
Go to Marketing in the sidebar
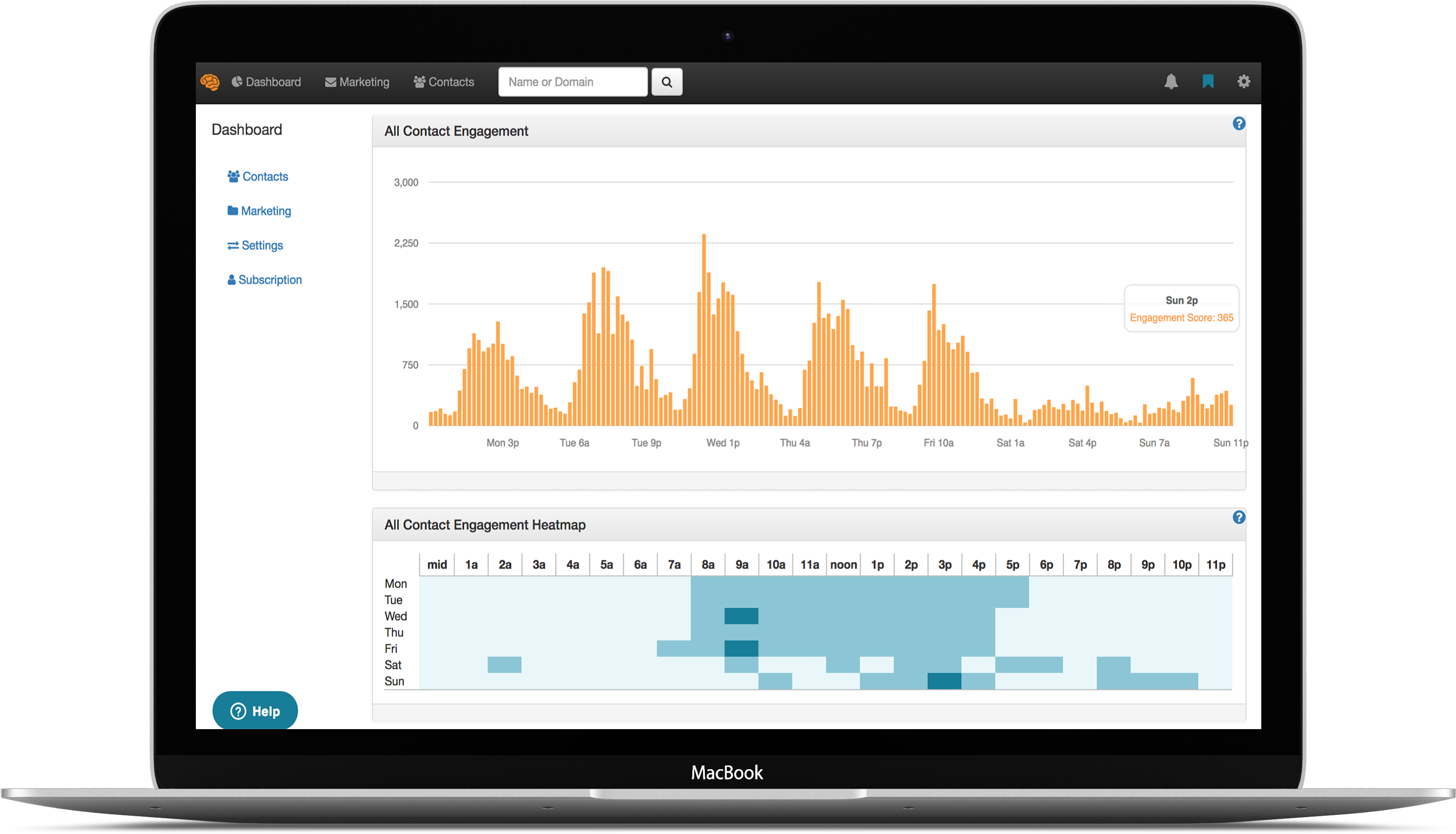(x=259, y=211)
